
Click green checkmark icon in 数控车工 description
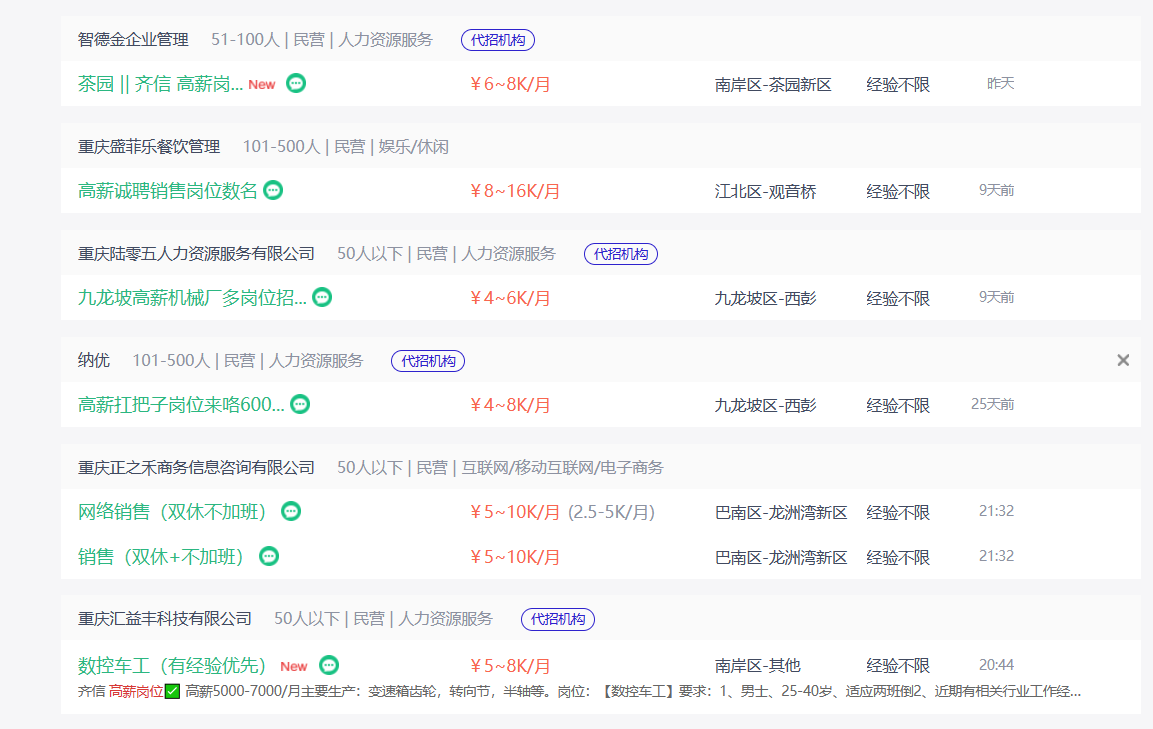pos(172,691)
